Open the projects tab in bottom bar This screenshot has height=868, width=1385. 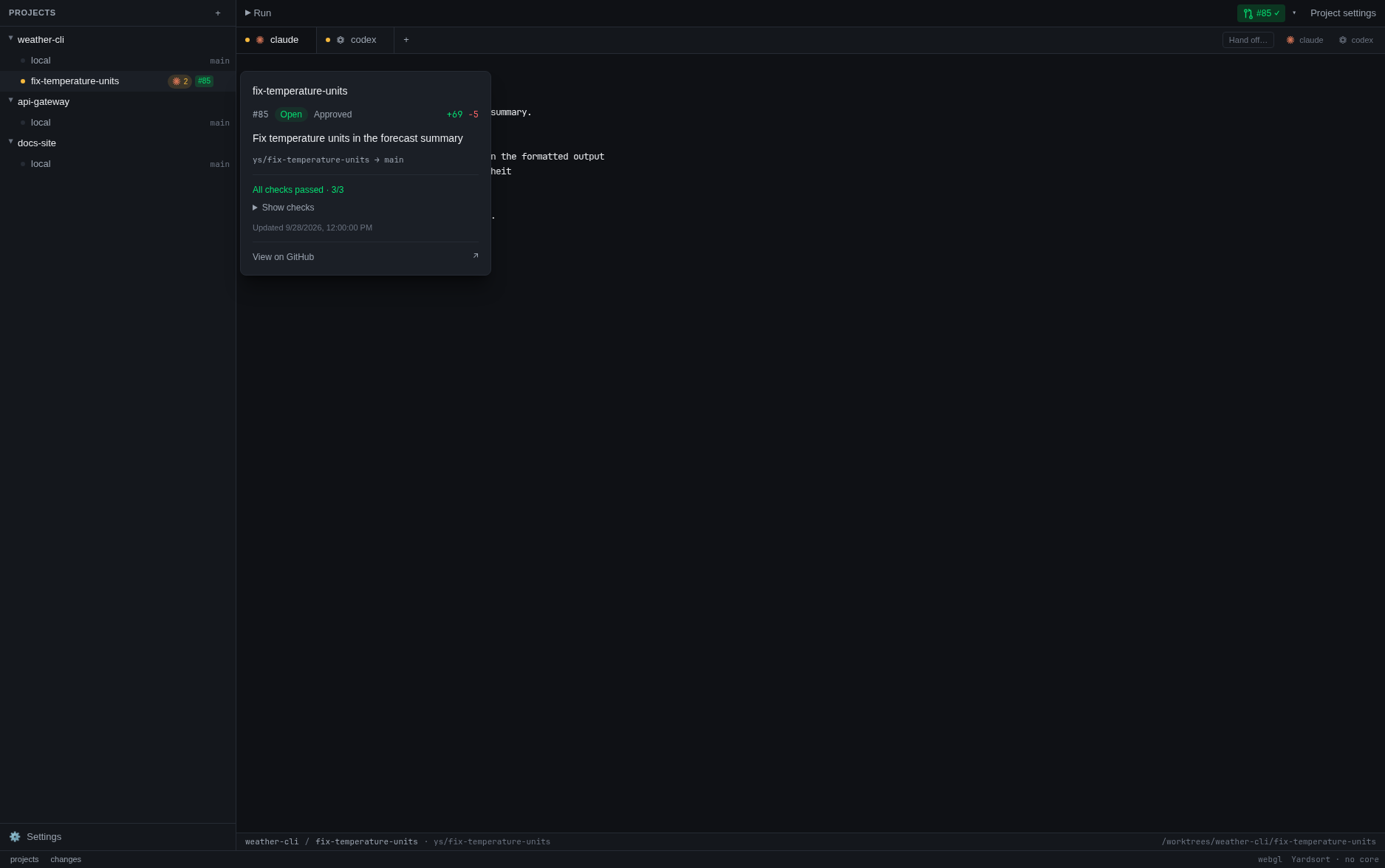click(x=24, y=859)
